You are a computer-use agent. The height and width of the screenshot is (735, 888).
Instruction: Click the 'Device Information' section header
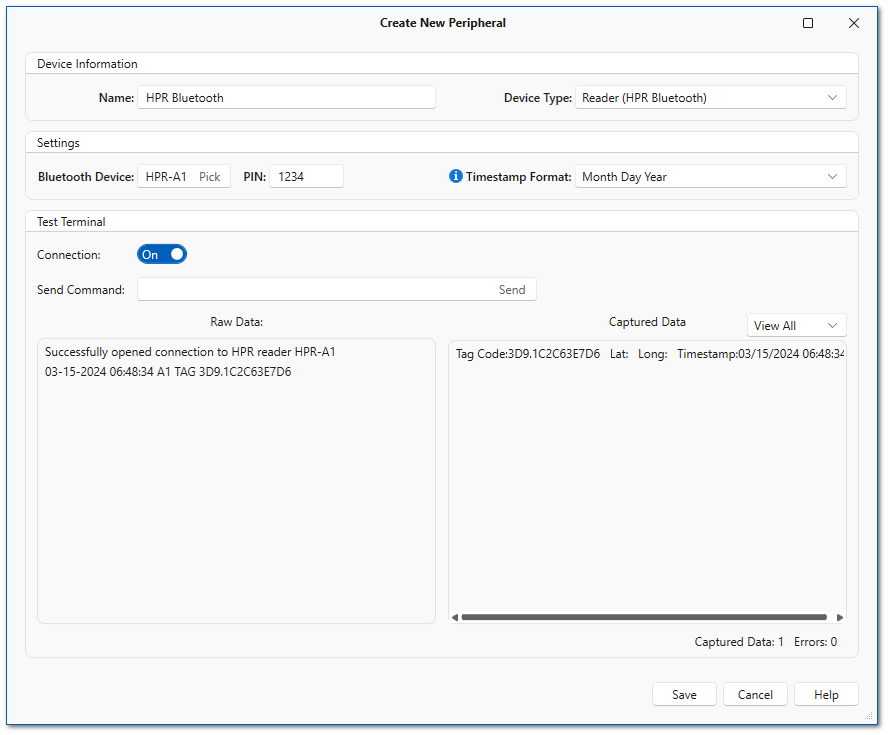pyautogui.click(x=87, y=64)
